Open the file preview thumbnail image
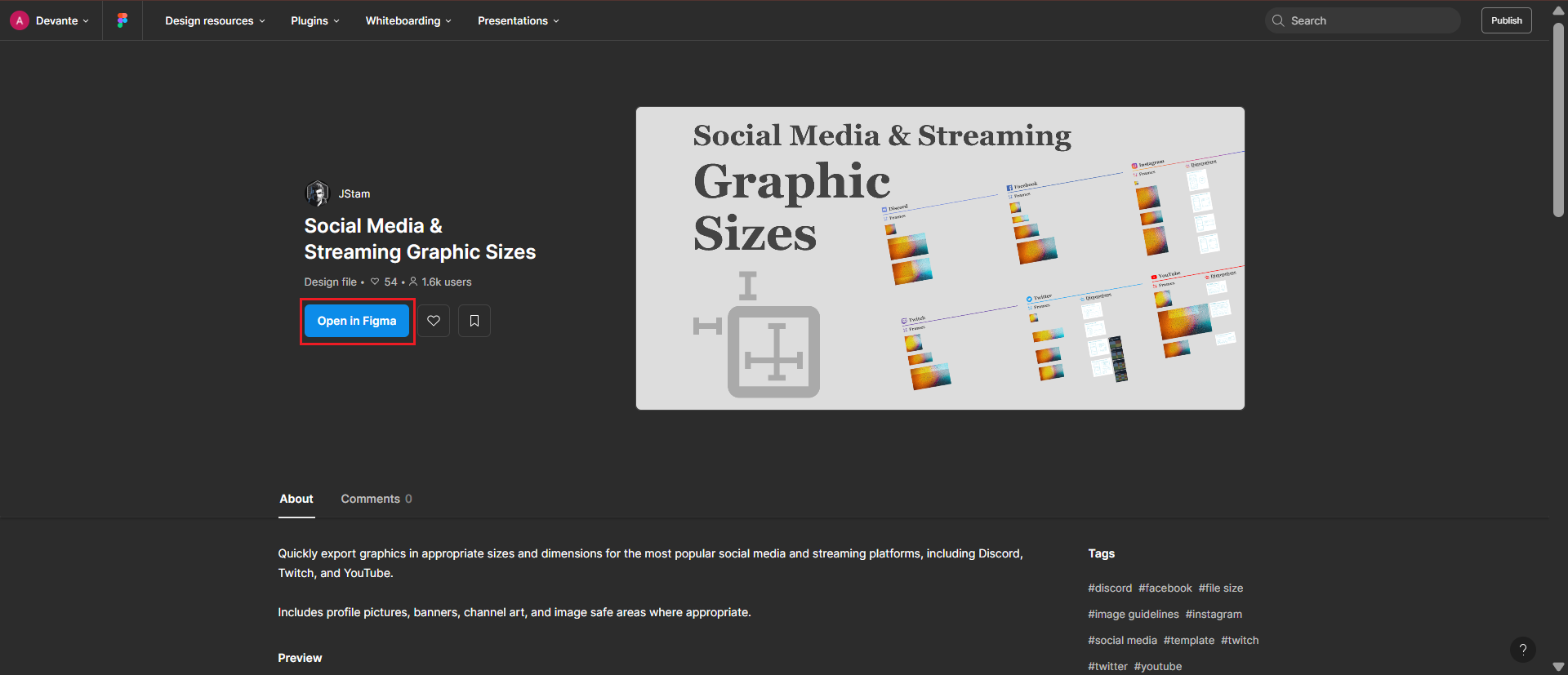Image resolution: width=1568 pixels, height=675 pixels. coord(940,258)
